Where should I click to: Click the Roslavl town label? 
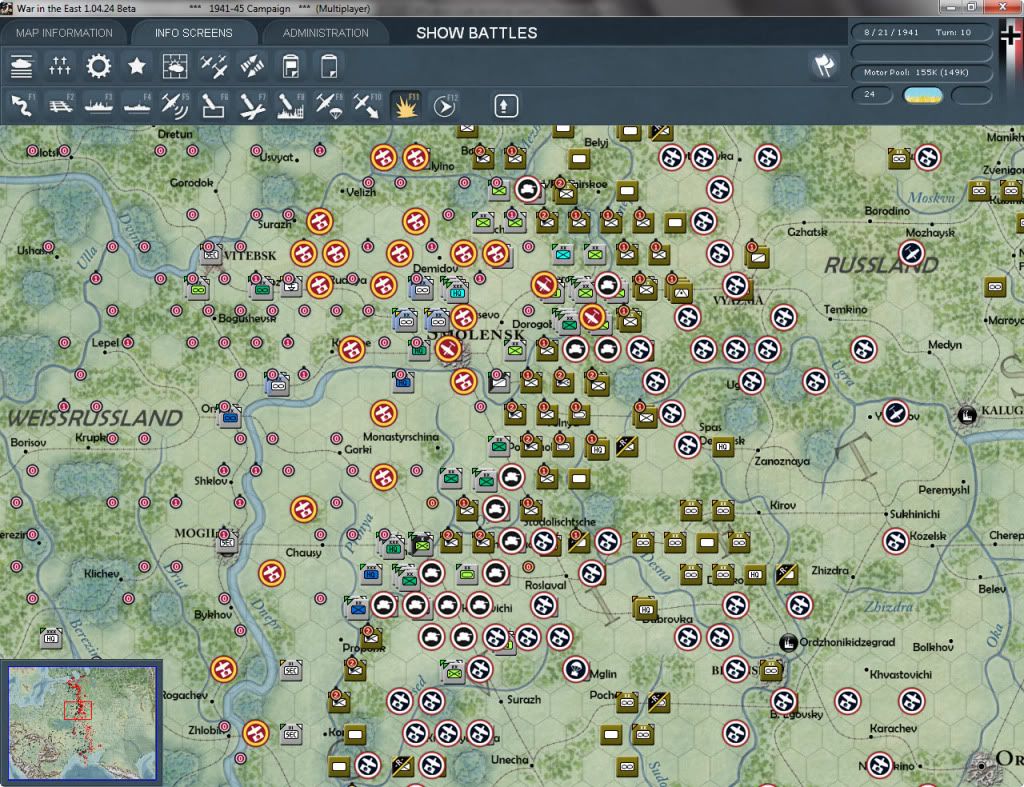pos(545,585)
